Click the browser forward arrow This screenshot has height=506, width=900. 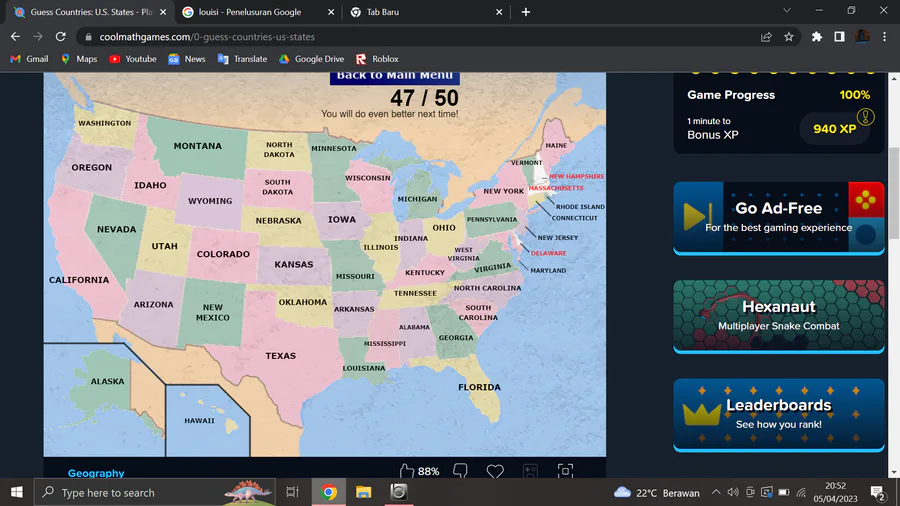38,37
